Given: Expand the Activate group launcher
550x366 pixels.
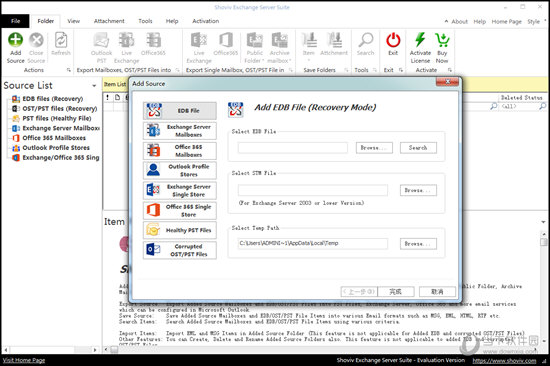Looking at the screenshot, I should tap(450, 70).
